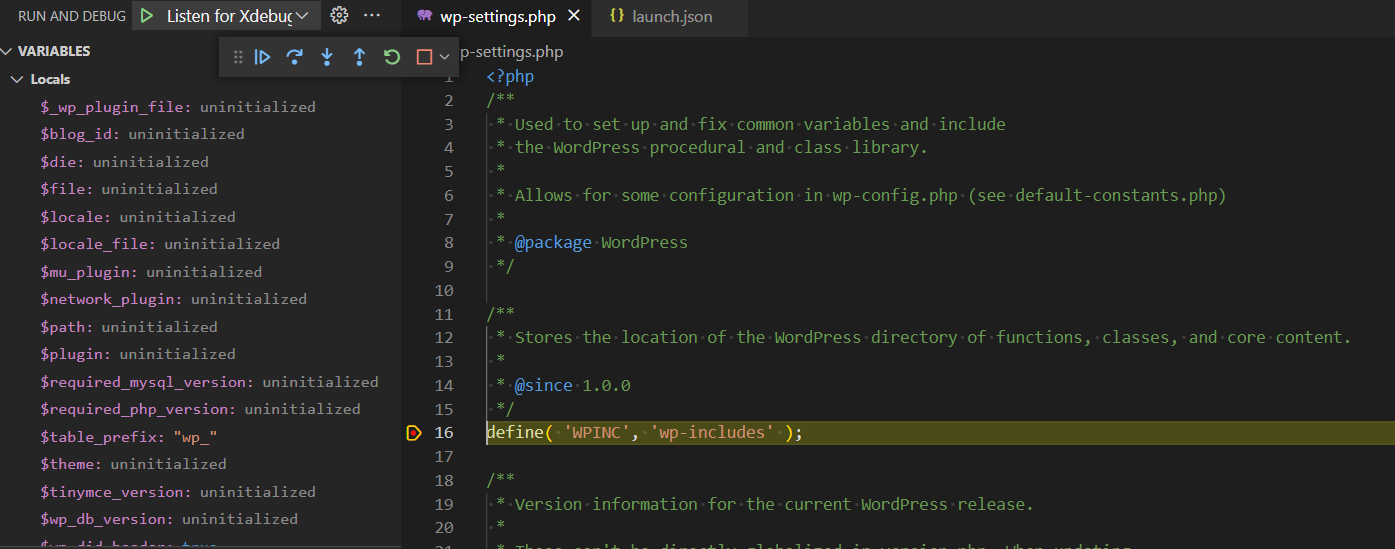Select the $_wp_plugin_file variable
1395x549 pixels.
[x=200, y=107]
